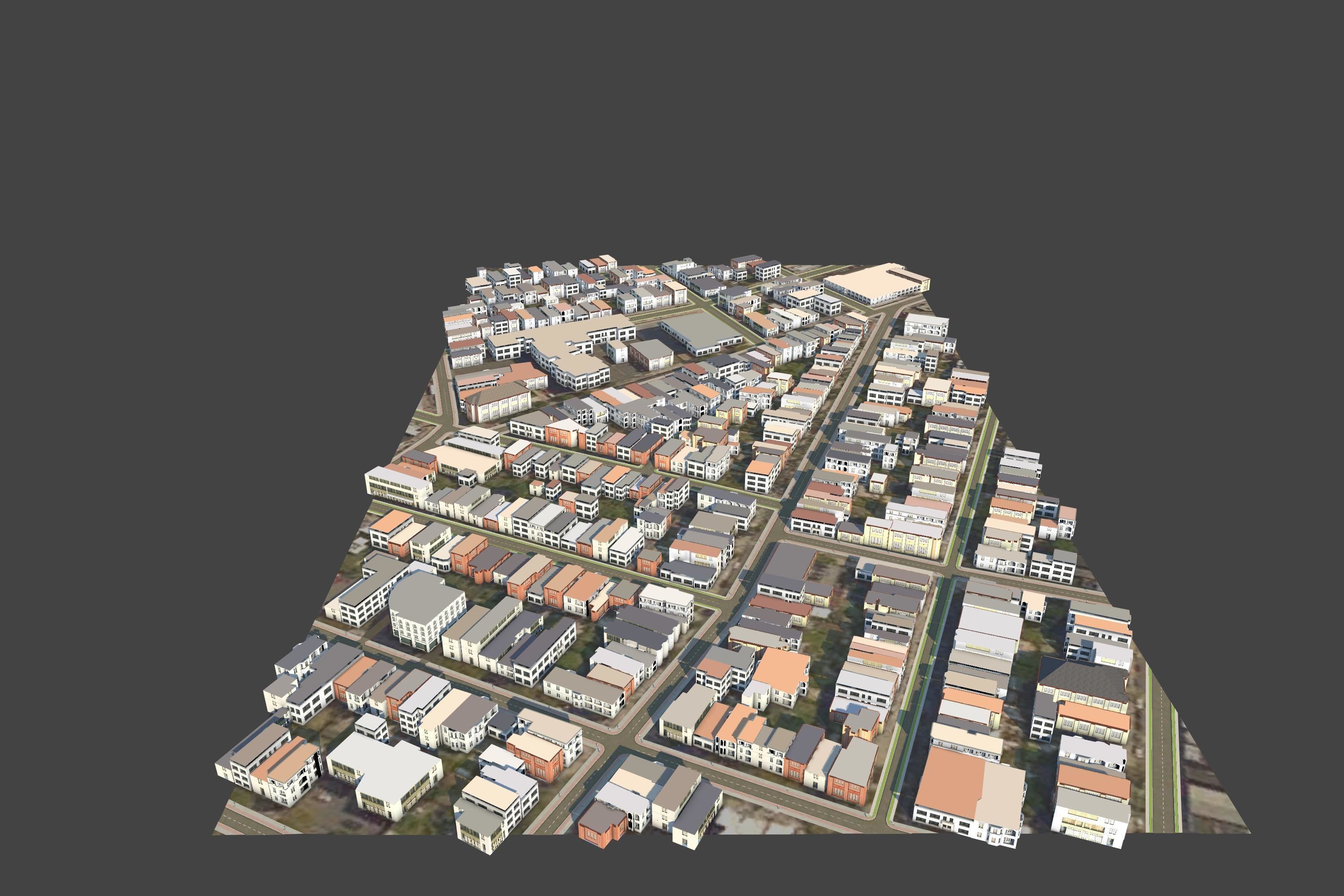Select the long yellow-facade building mid-right
This screenshot has height=896, width=1344.
coord(904,537)
